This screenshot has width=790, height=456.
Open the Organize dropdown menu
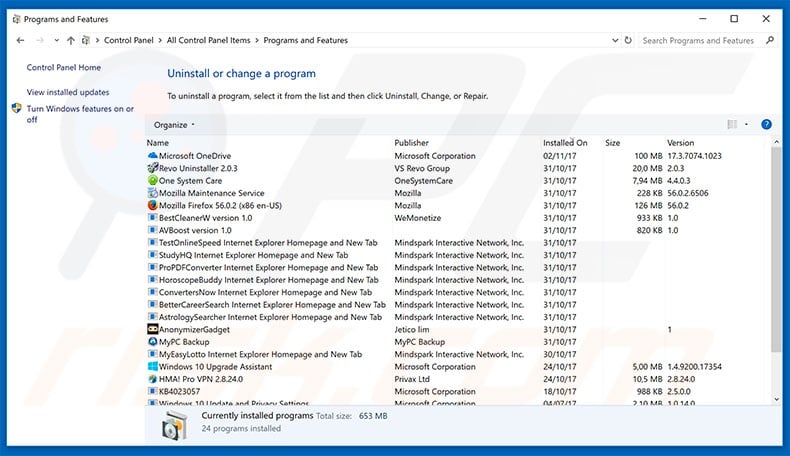[x=174, y=125]
